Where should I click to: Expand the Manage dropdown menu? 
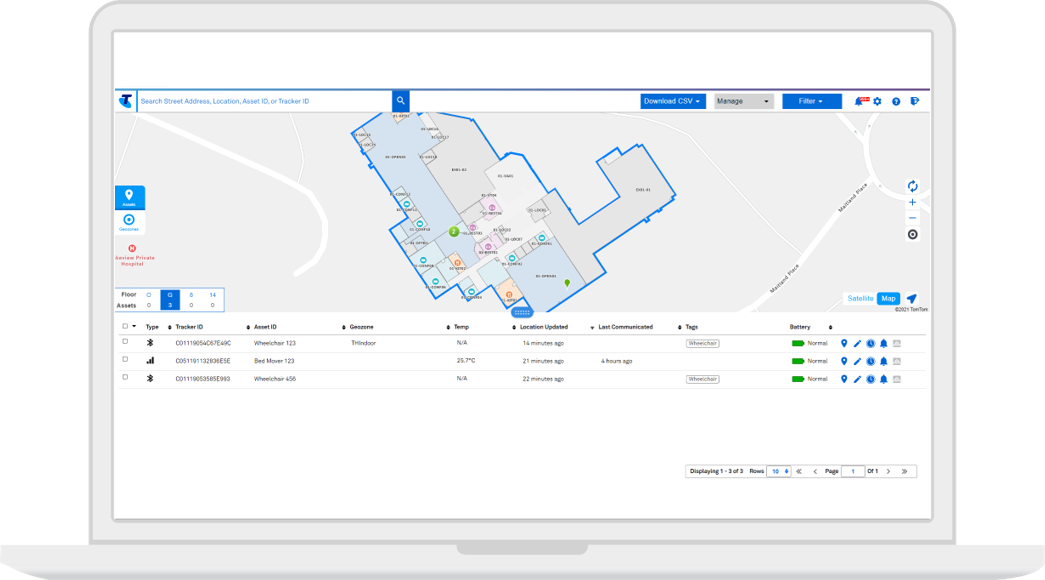pyautogui.click(x=742, y=101)
